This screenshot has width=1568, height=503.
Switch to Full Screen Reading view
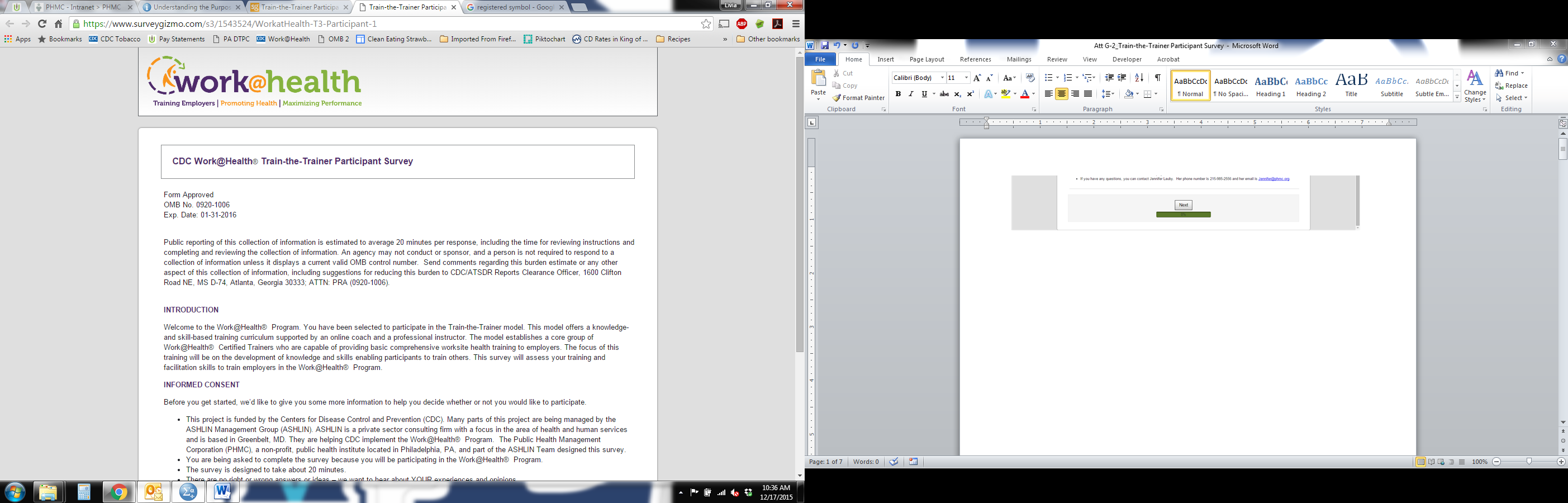tap(1431, 462)
